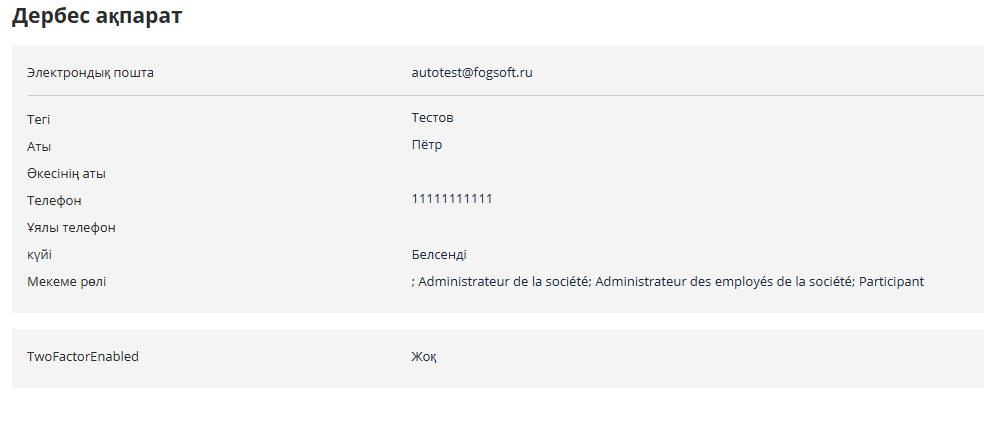Click the күйі status label

[40, 254]
